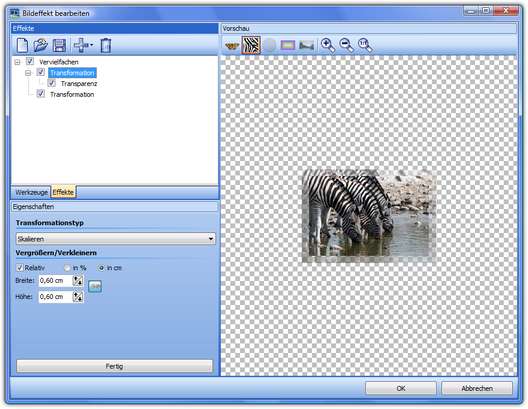
Task: Switch to the Effekte tab
Action: coord(63,192)
